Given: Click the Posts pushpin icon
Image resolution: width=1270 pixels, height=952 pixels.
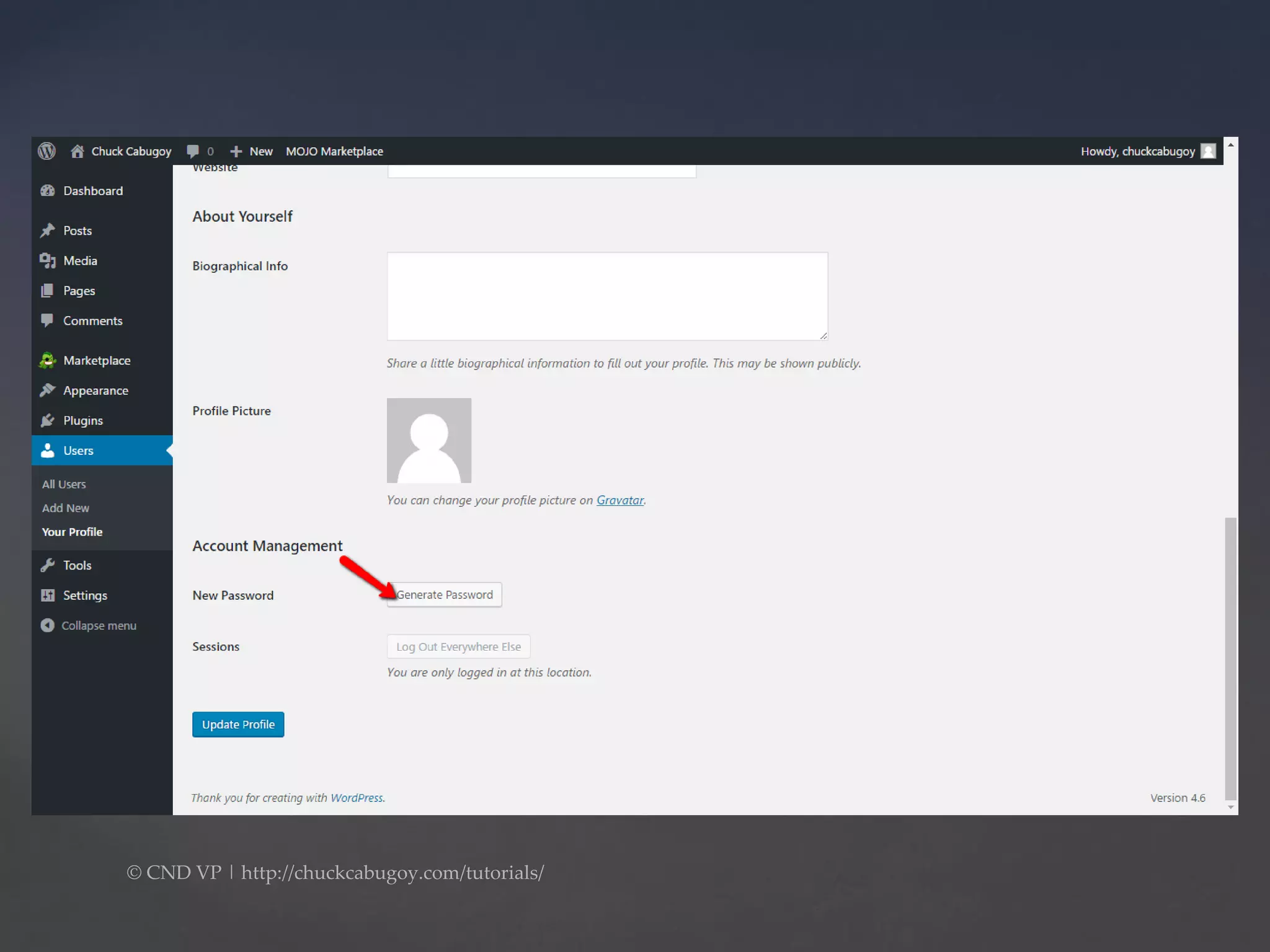Looking at the screenshot, I should [x=48, y=231].
